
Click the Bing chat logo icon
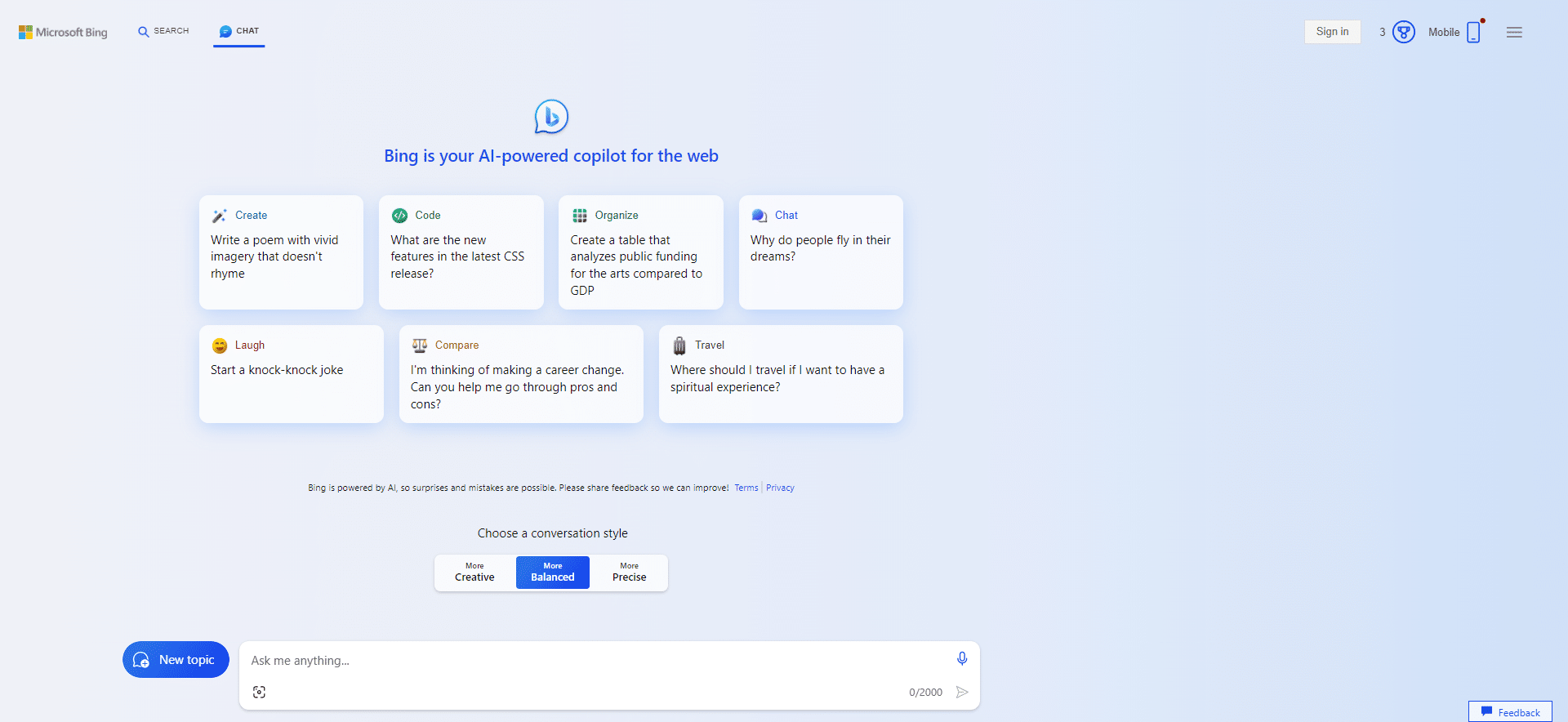point(551,117)
